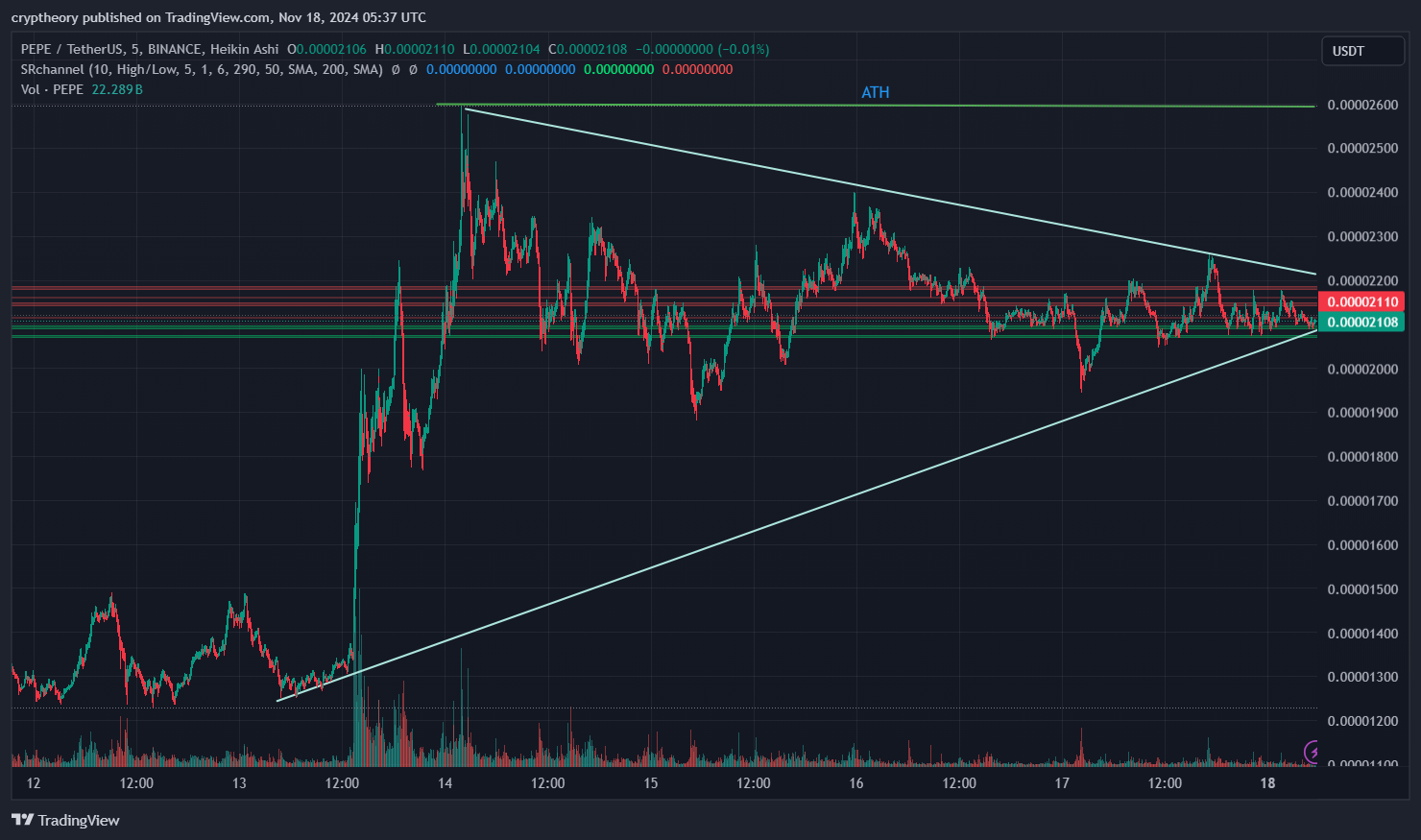Click the purple lightning bolt icon

[x=1313, y=751]
